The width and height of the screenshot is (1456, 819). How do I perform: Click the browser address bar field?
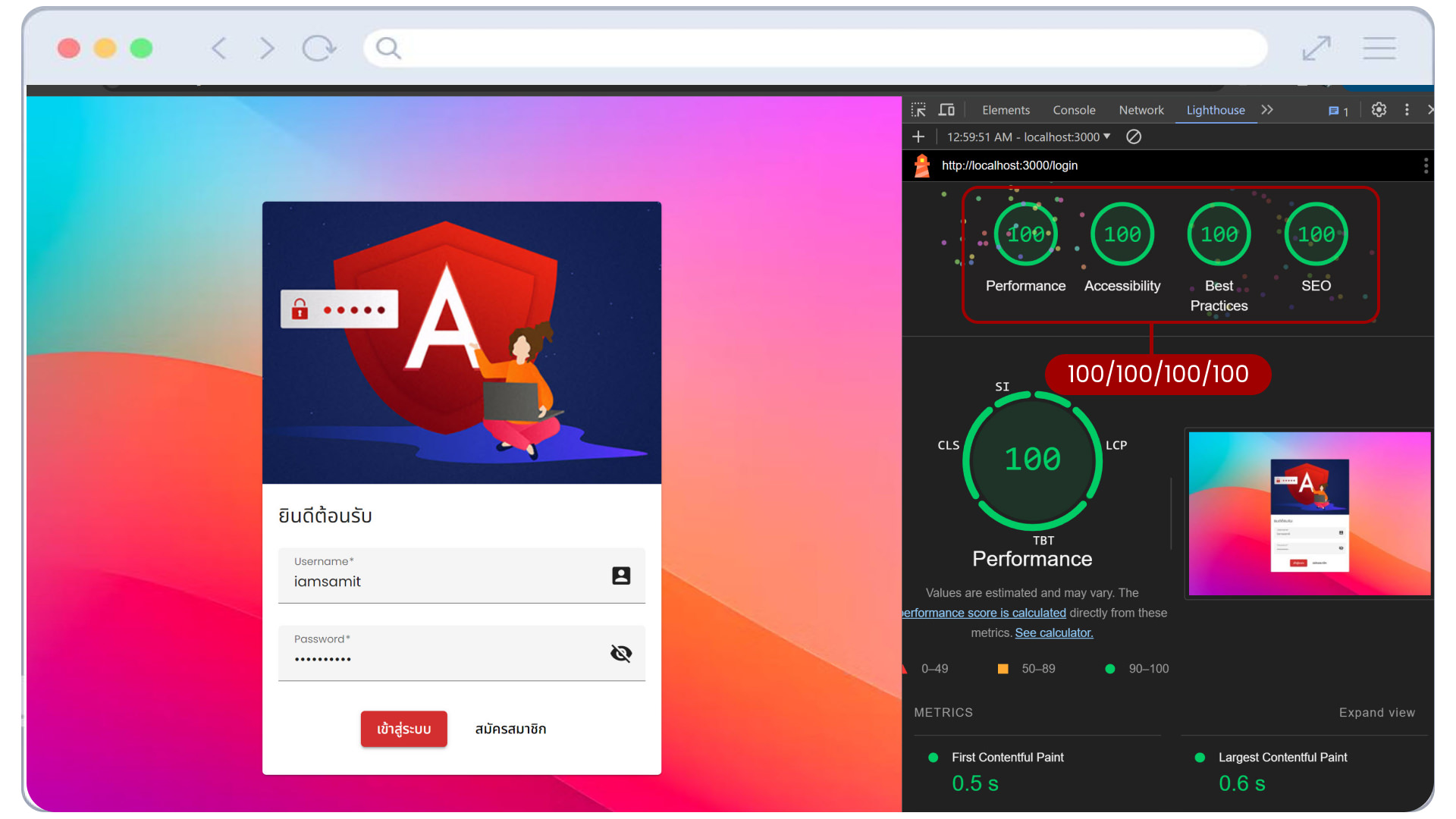click(815, 49)
